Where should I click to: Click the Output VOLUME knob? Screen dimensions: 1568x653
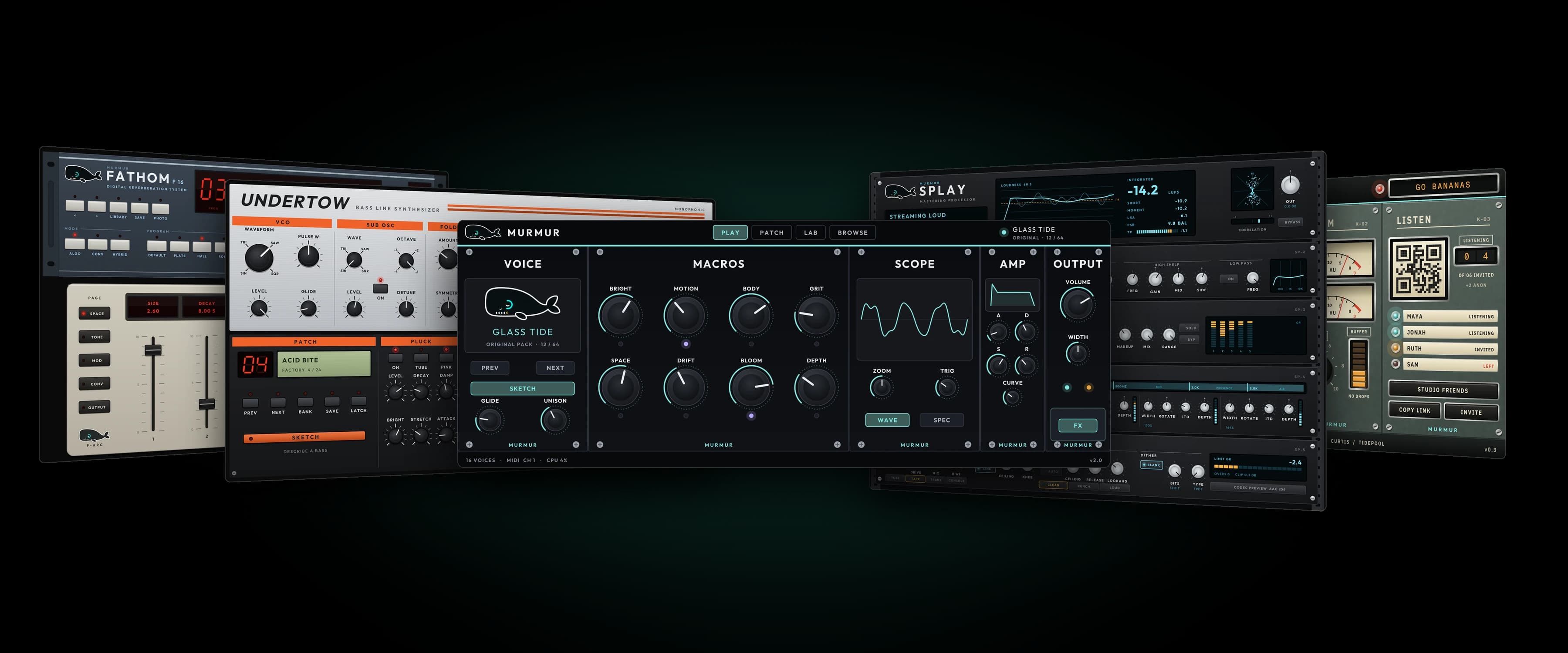click(x=1078, y=304)
